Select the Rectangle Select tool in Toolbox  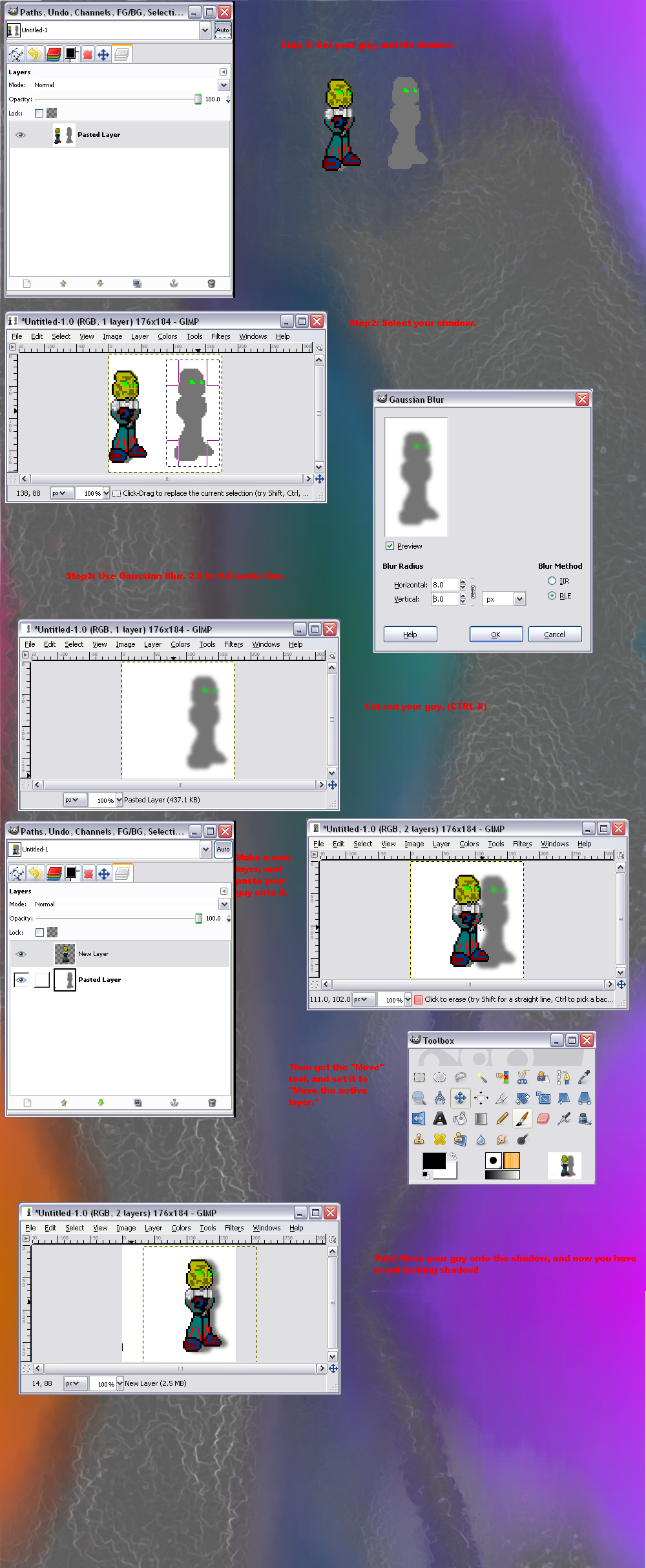419,1077
